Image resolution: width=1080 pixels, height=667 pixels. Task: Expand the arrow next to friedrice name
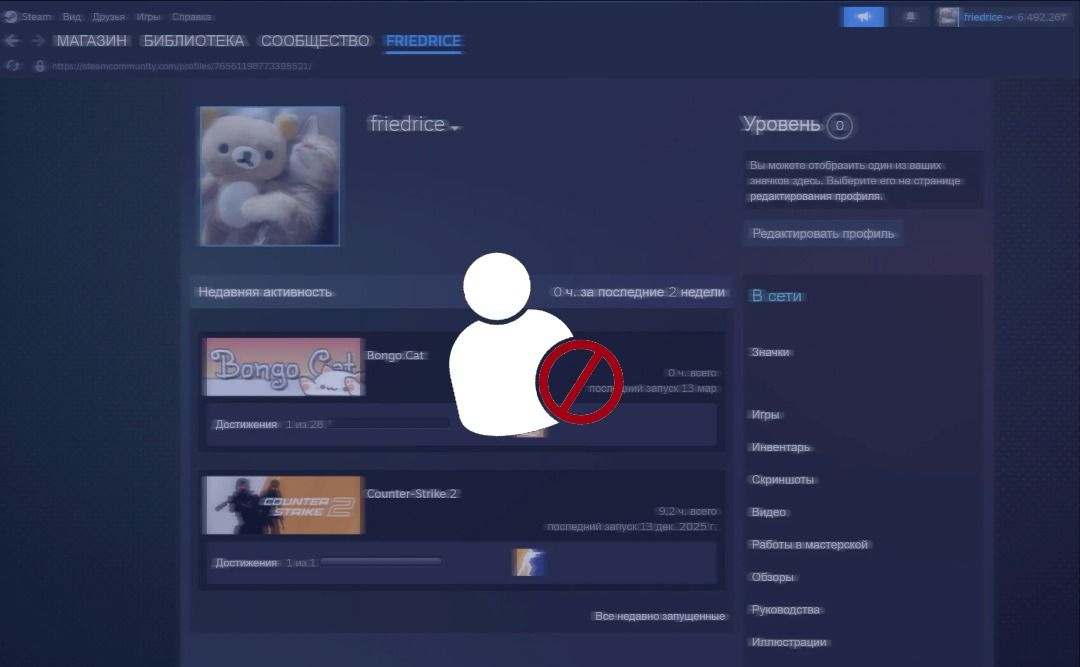pos(455,127)
